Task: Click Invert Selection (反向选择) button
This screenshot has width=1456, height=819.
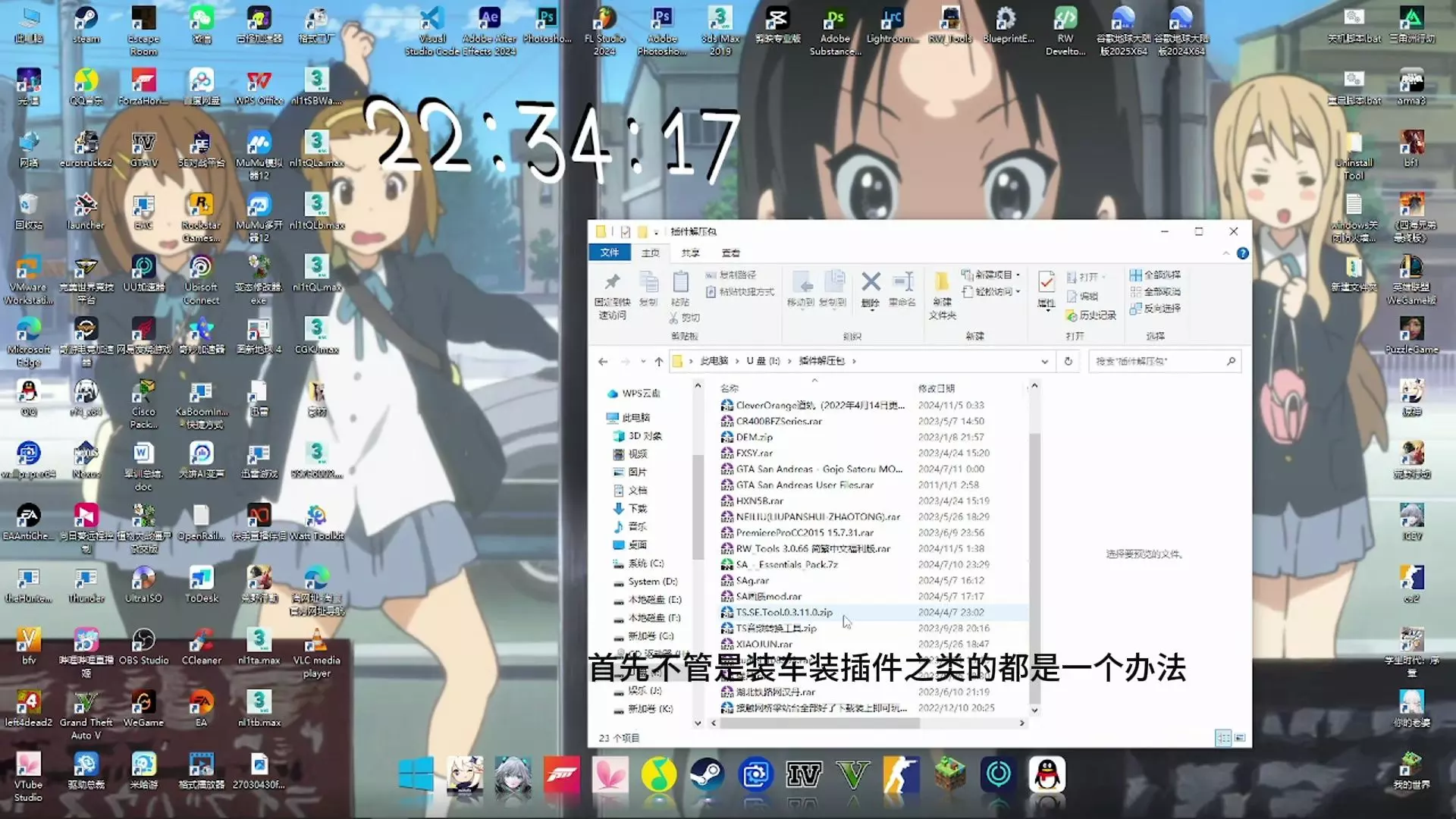Action: 1155,308
